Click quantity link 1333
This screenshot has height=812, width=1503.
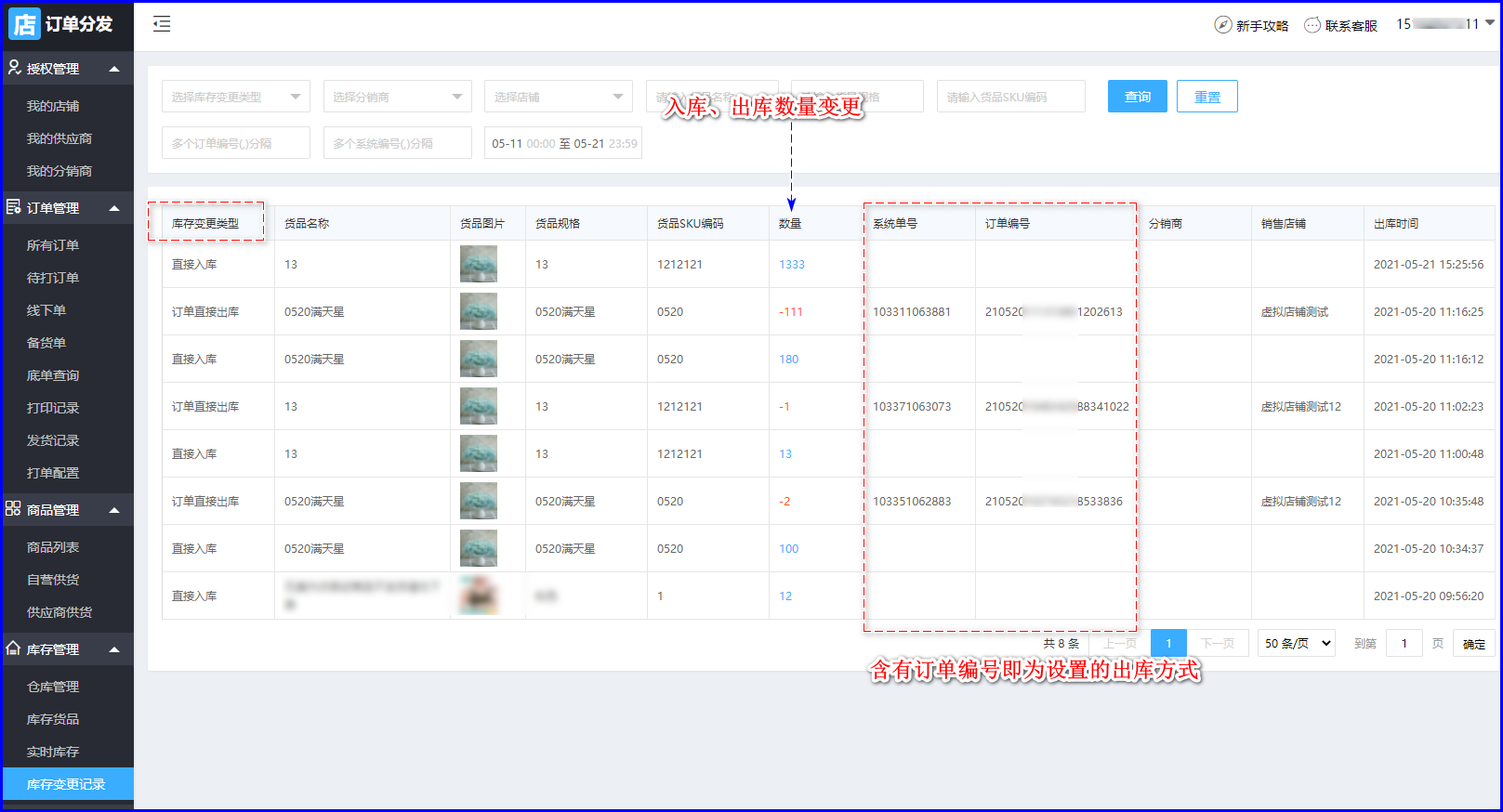(792, 265)
